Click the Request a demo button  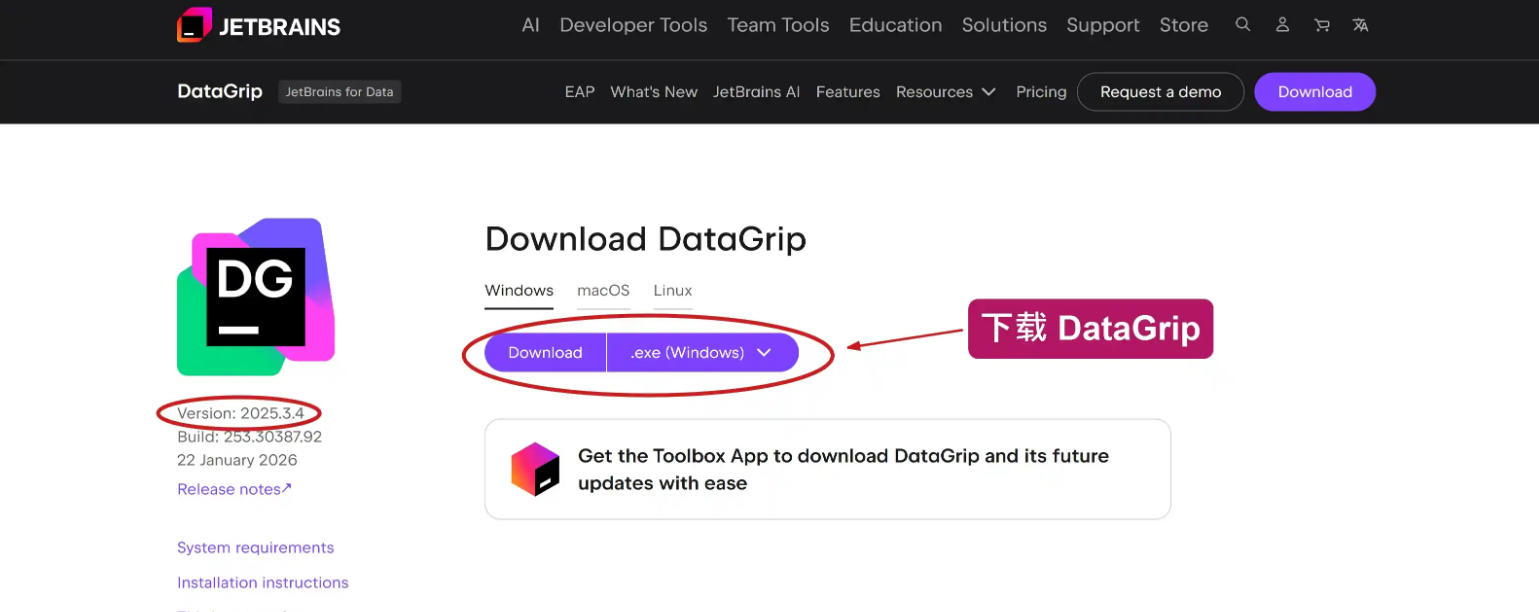[x=1160, y=91]
